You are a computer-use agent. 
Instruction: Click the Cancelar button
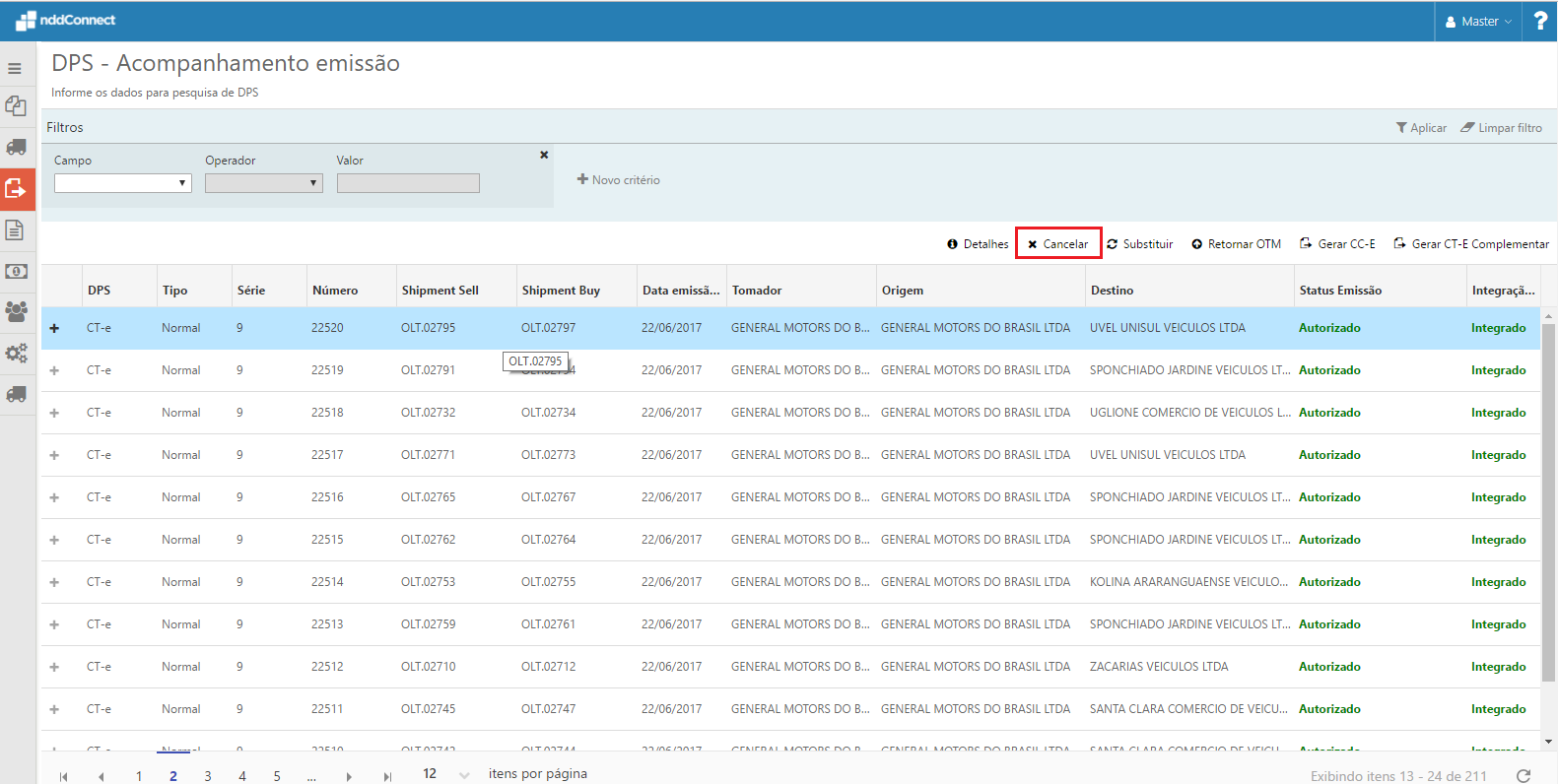(x=1057, y=243)
